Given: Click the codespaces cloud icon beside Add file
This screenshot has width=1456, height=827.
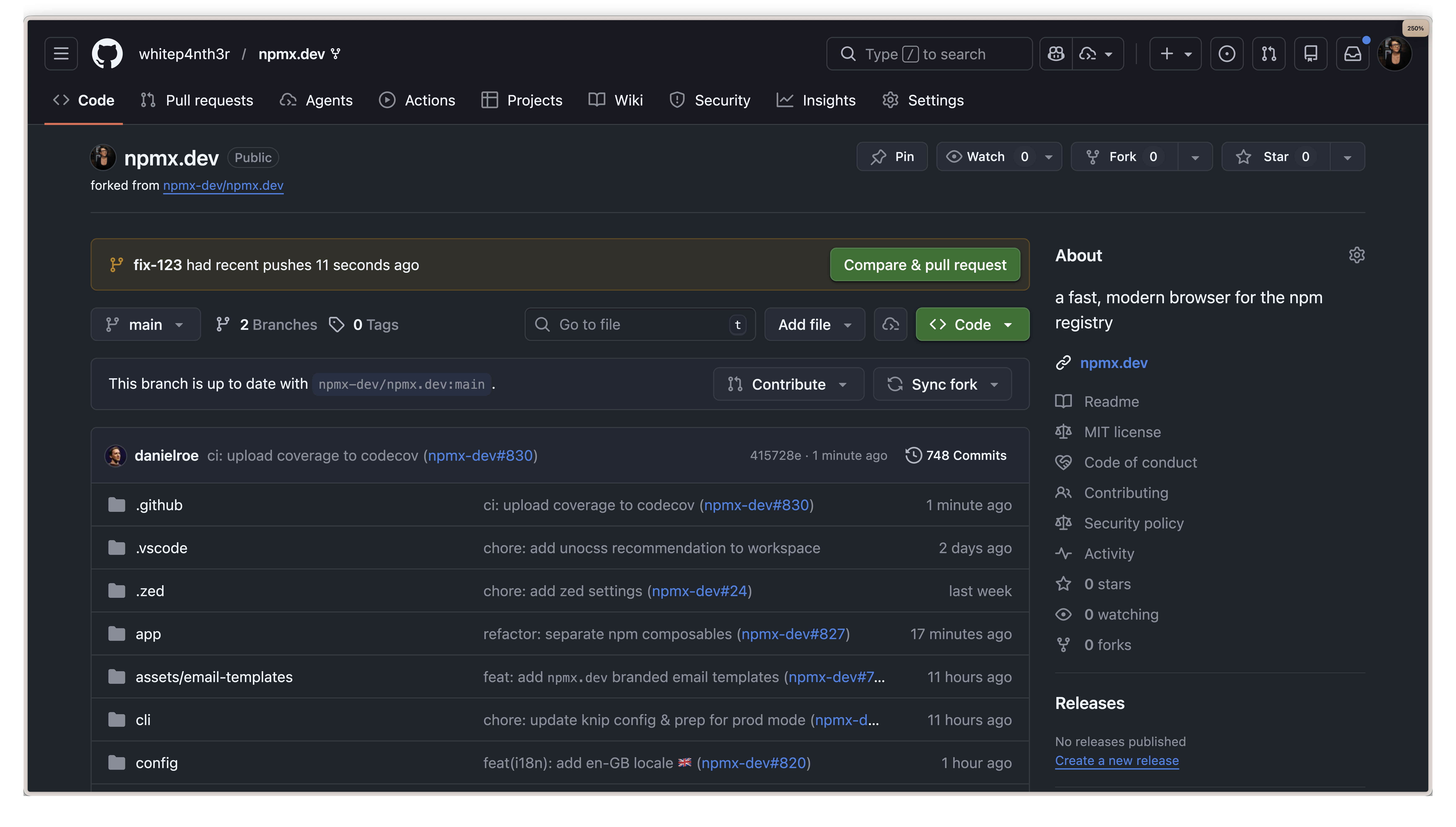Looking at the screenshot, I should [890, 324].
